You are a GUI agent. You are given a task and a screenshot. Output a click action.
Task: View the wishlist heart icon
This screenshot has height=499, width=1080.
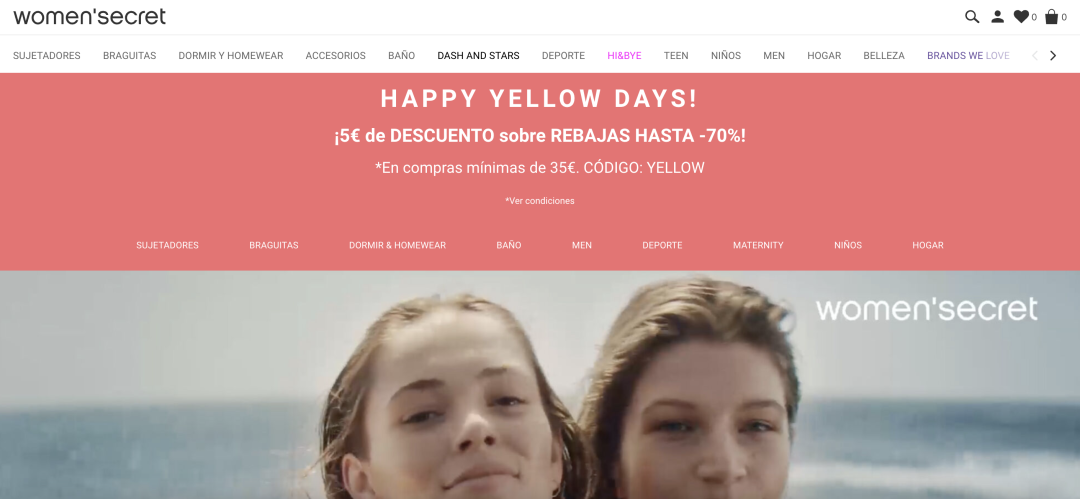pos(1021,17)
